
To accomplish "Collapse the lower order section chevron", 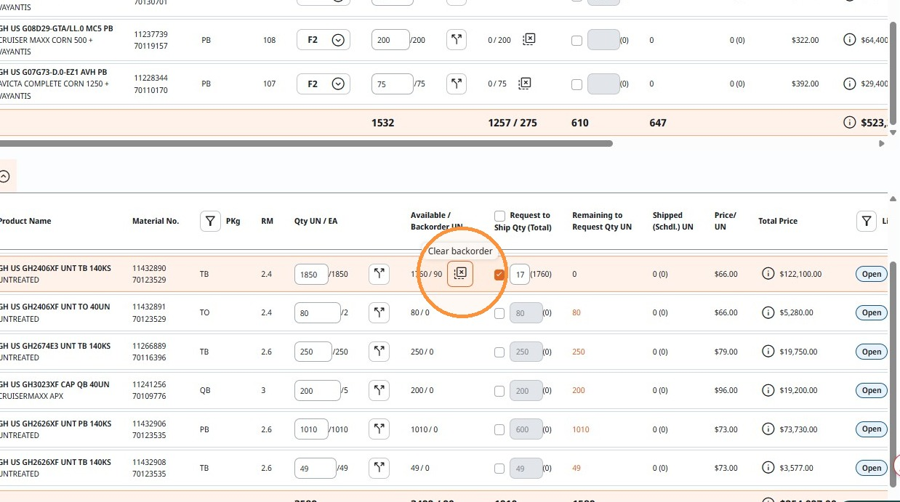I will point(5,177).
